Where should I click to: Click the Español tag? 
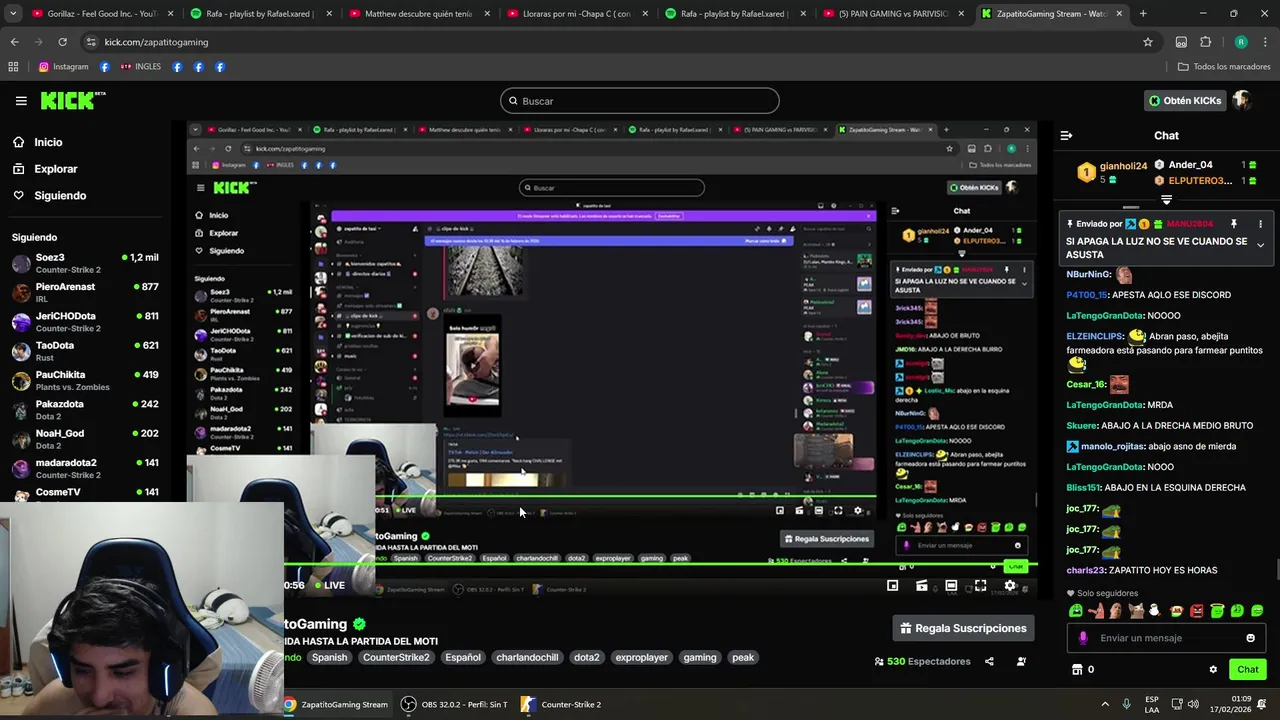coord(463,658)
